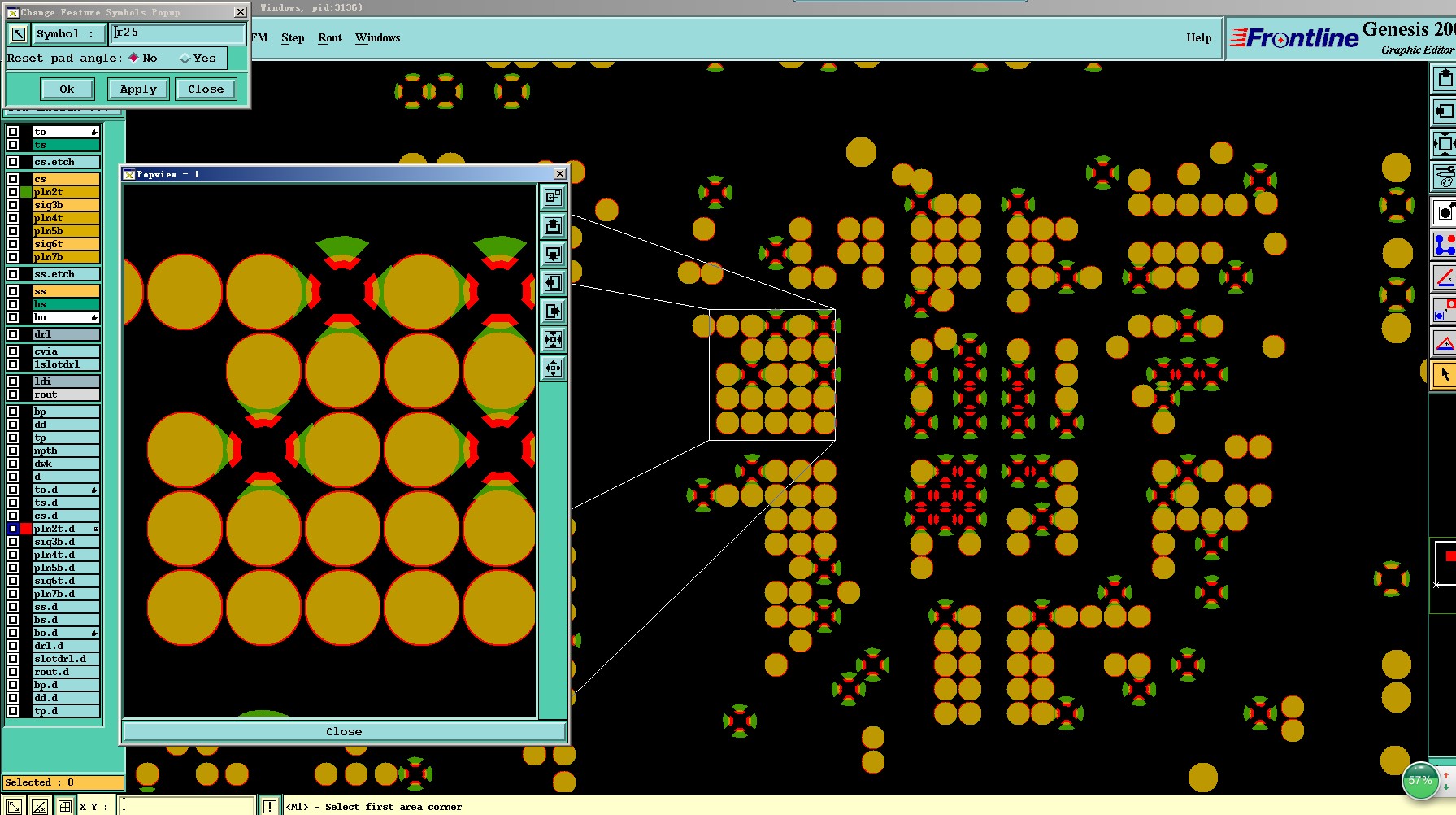
Task: Close the Popview - 1 window
Action: click(559, 174)
